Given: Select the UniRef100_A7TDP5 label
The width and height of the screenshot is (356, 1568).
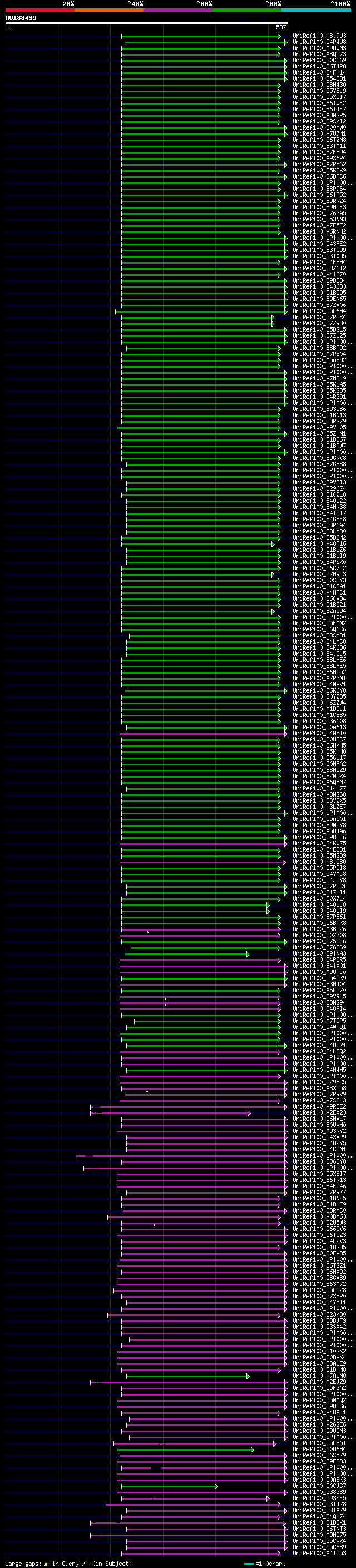Looking at the screenshot, I should 319,1021.
